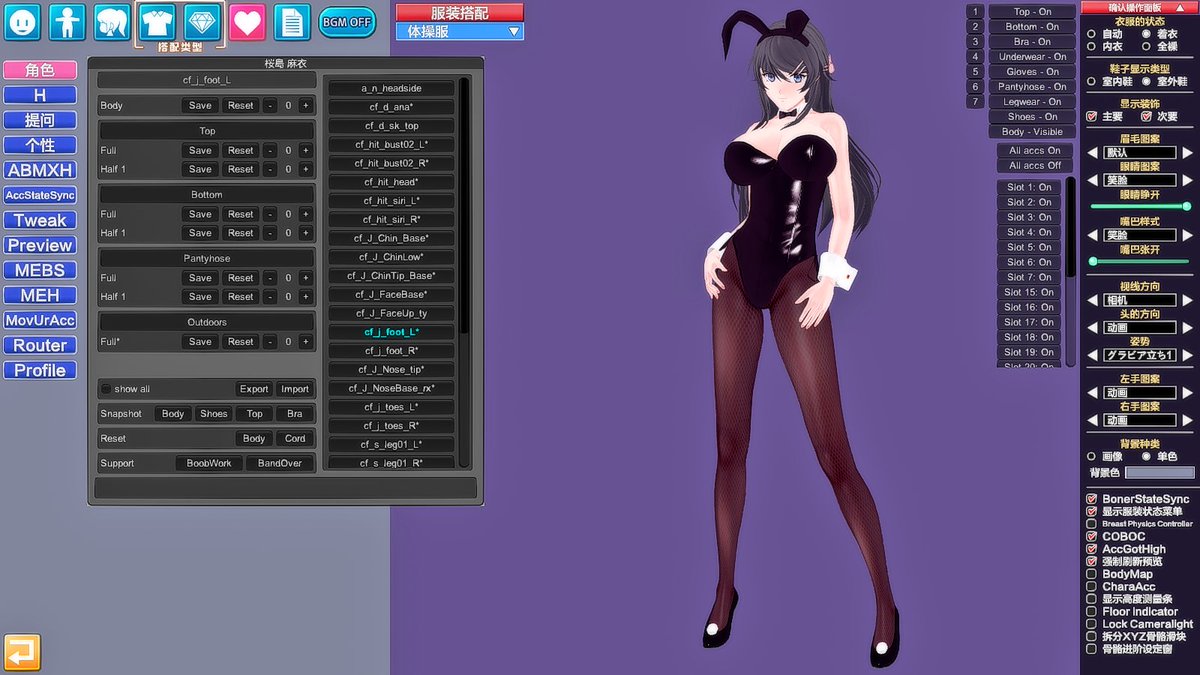
Task: Click next arrow for 右手图案
Action: (1187, 420)
